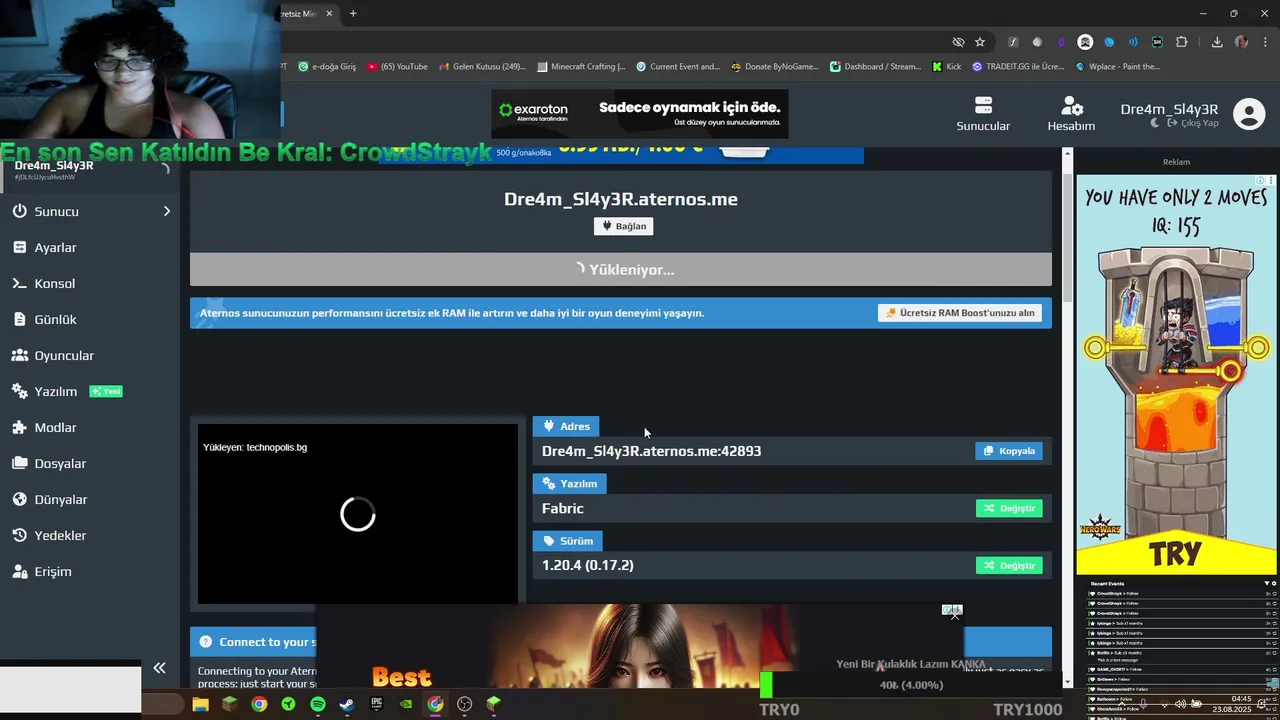
Task: Click the Fabric software name
Action: coord(563,508)
